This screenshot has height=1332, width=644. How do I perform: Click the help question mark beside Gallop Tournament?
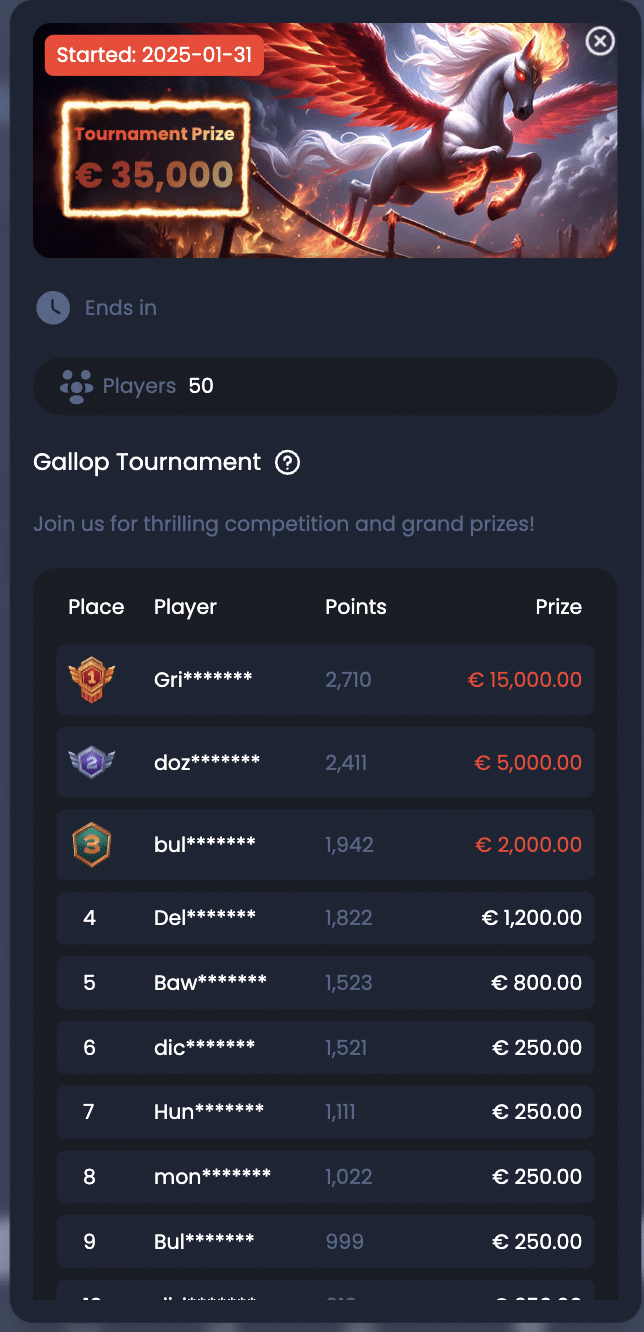pos(288,462)
